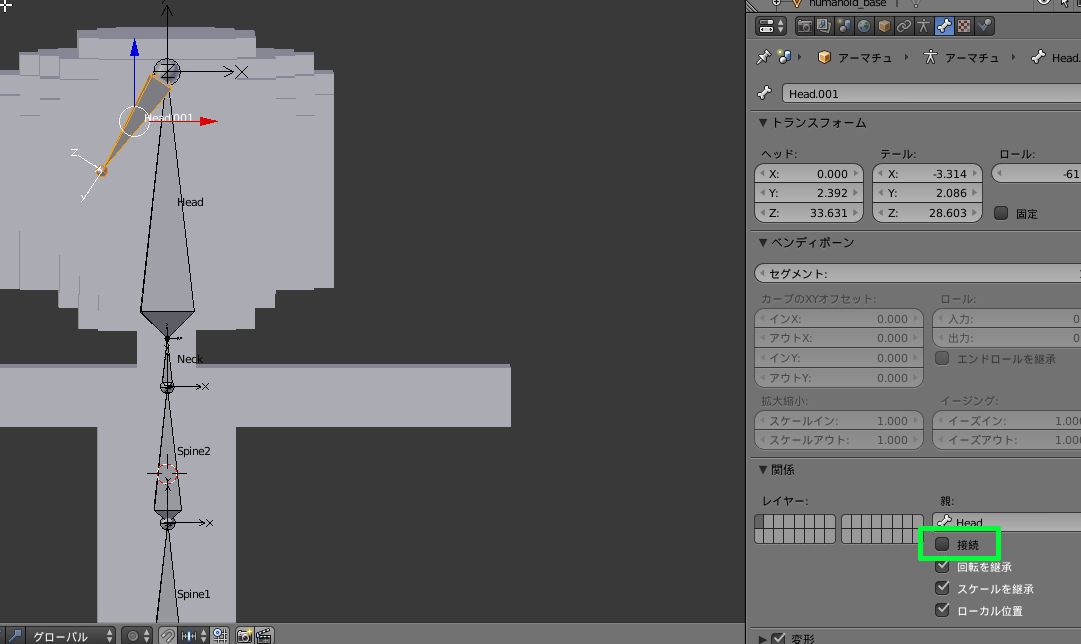This screenshot has height=644, width=1081.
Task: Open the Render properties camera tab
Action: pos(804,26)
